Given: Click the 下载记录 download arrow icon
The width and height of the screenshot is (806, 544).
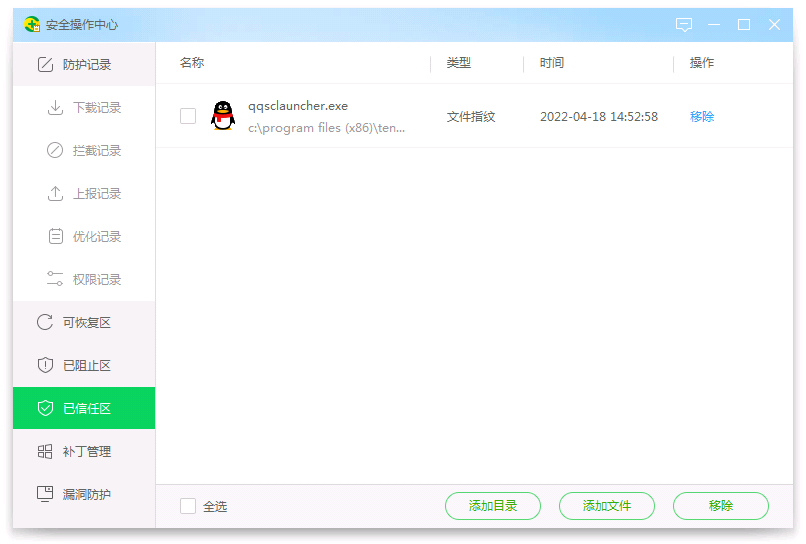Looking at the screenshot, I should click(x=55, y=107).
